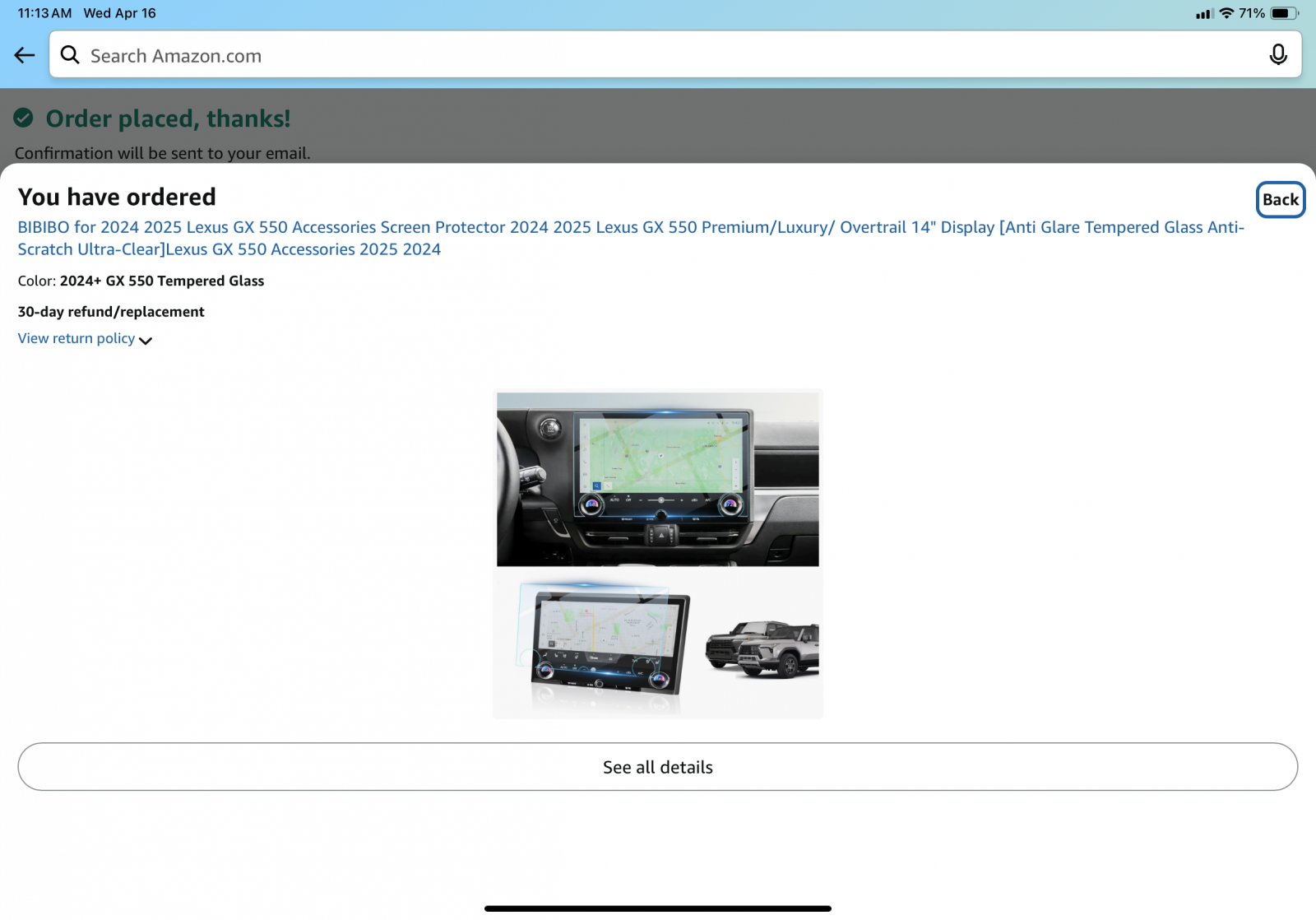Tap the Confirmation will be sent text
The width and height of the screenshot is (1316, 920).
click(163, 153)
